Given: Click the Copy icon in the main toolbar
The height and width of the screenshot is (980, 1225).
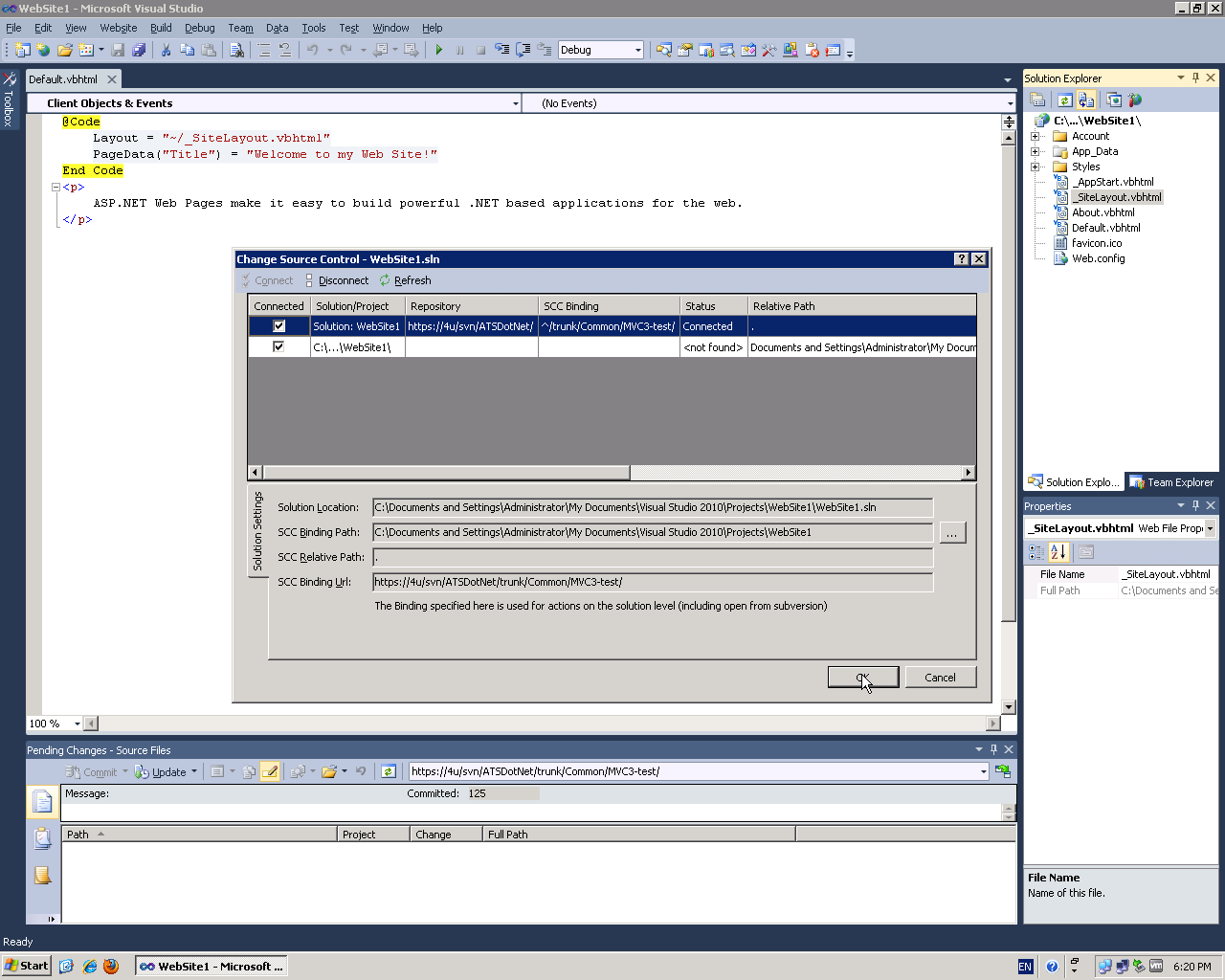Looking at the screenshot, I should 187,50.
